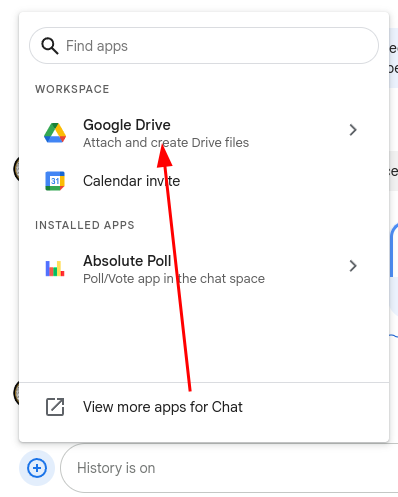Viewport: 398px width, 497px height.
Task: Focus the Find apps search field
Action: [204, 46]
